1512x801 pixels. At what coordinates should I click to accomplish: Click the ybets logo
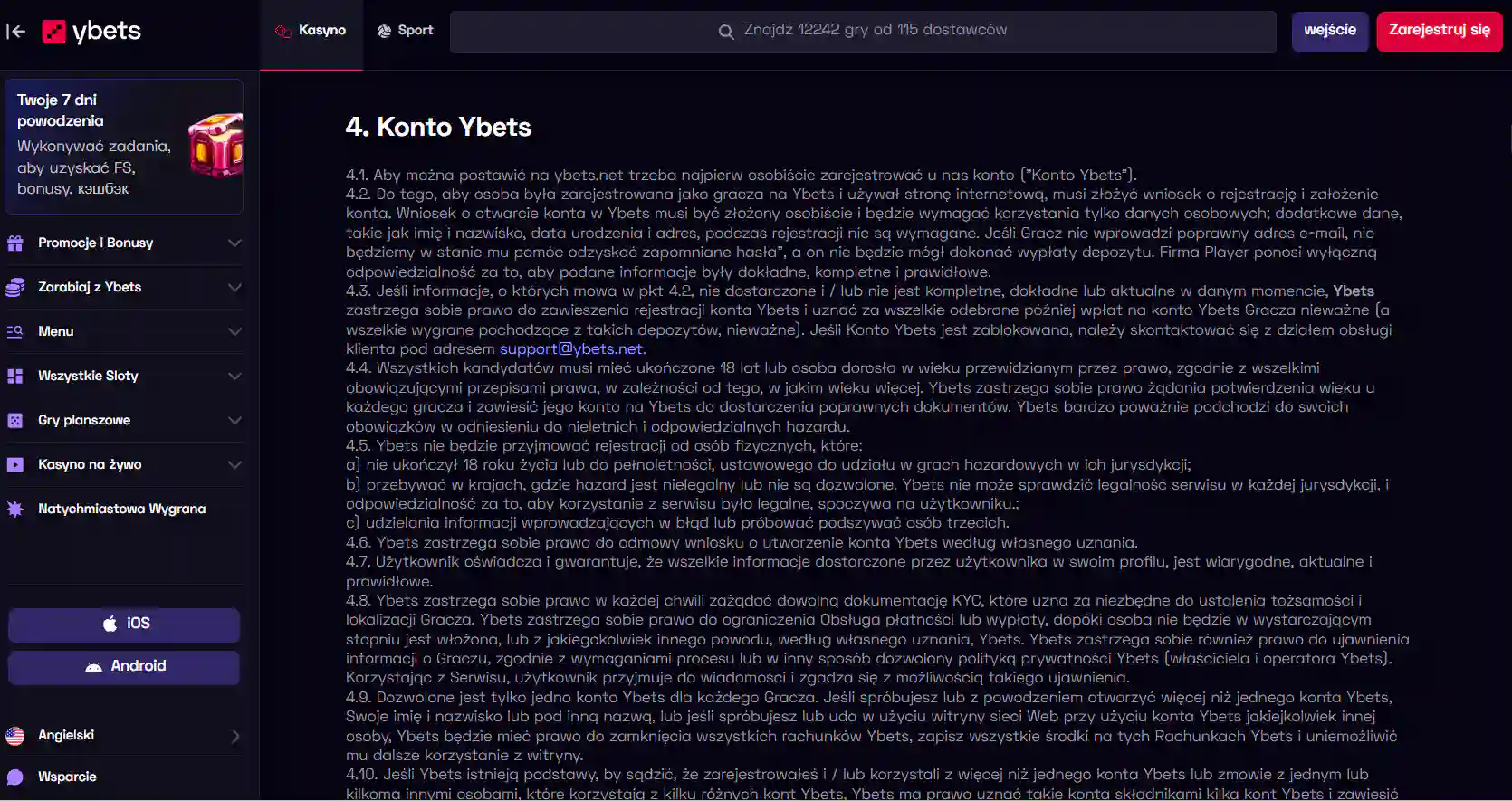point(92,32)
